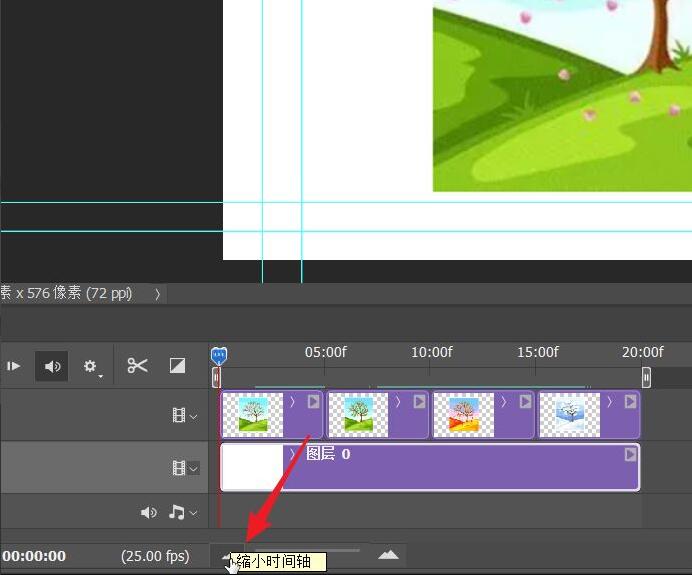Click the timeline zoom slider track
This screenshot has height=575, width=692.
coord(307,550)
